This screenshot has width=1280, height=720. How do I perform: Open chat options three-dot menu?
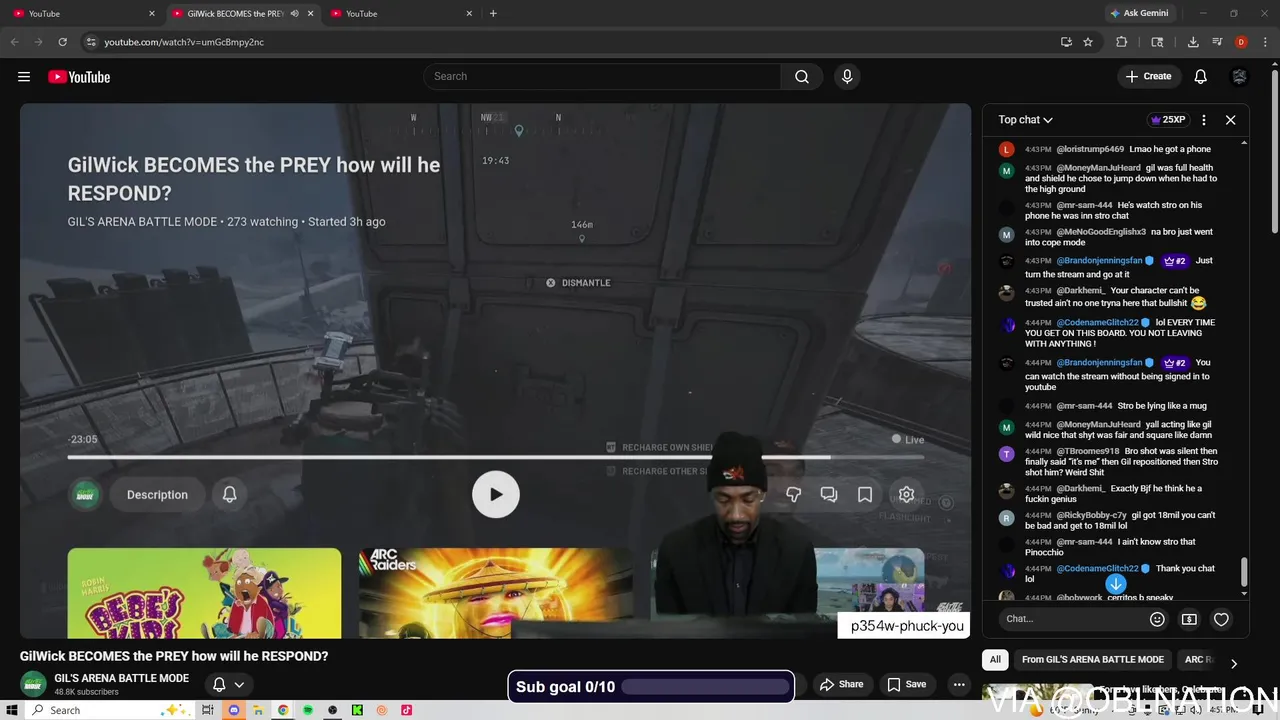(1204, 120)
